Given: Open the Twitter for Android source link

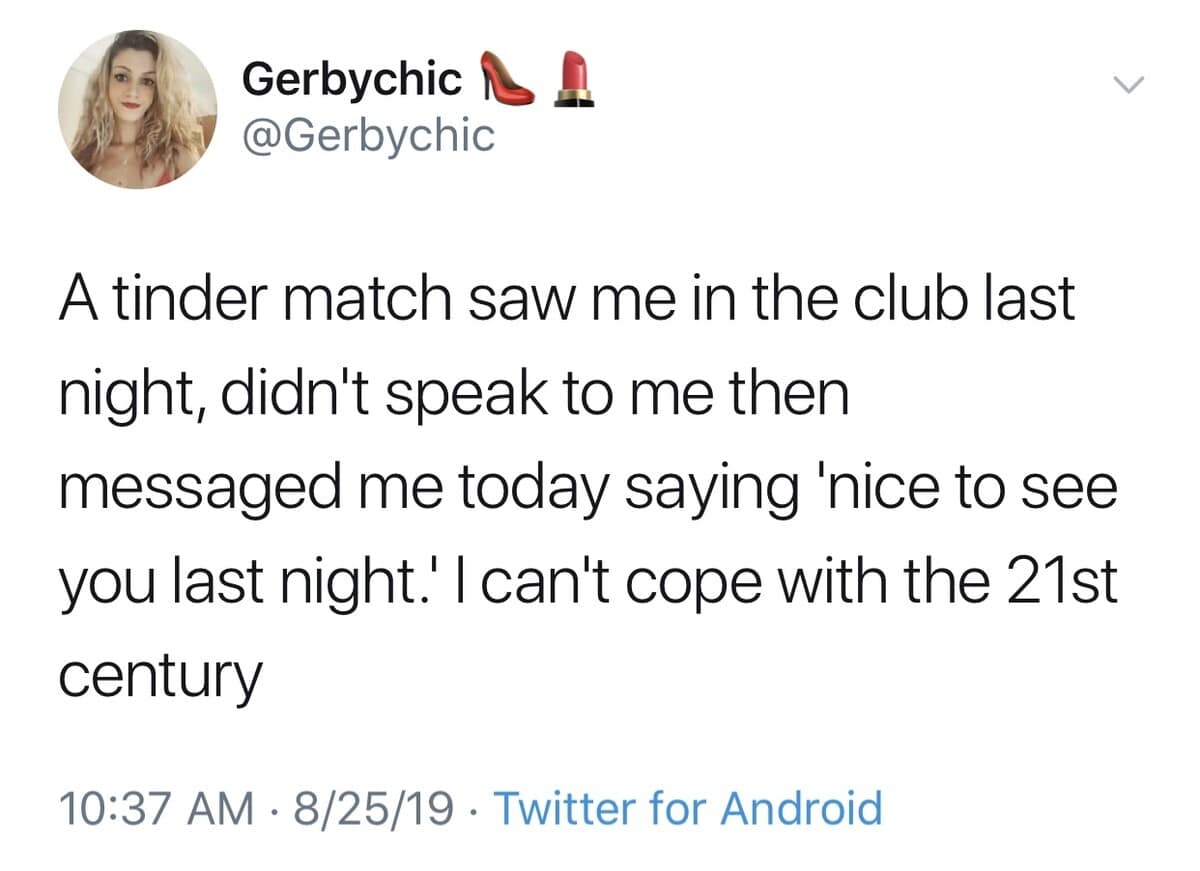Looking at the screenshot, I should click(689, 807).
